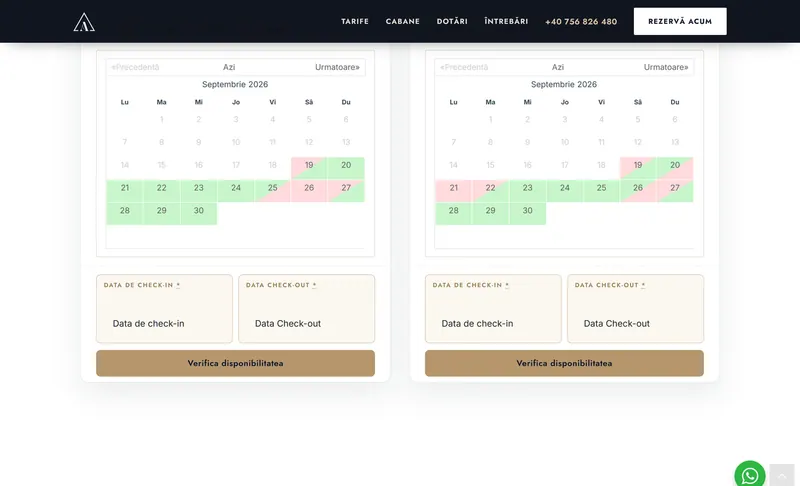Screen dimensions: 800x486
Task: Select day 21 in left calendar
Action: 124,191
